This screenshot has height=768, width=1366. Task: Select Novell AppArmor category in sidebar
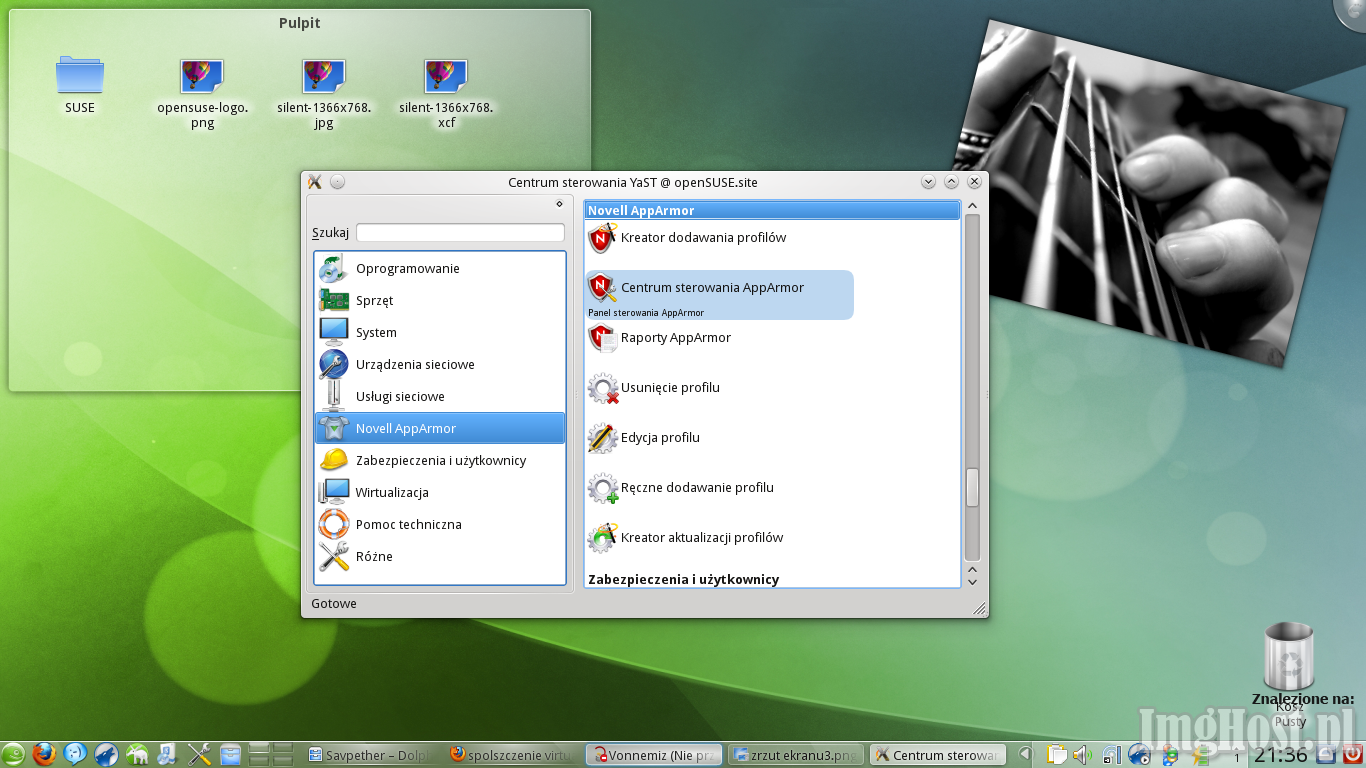point(440,428)
